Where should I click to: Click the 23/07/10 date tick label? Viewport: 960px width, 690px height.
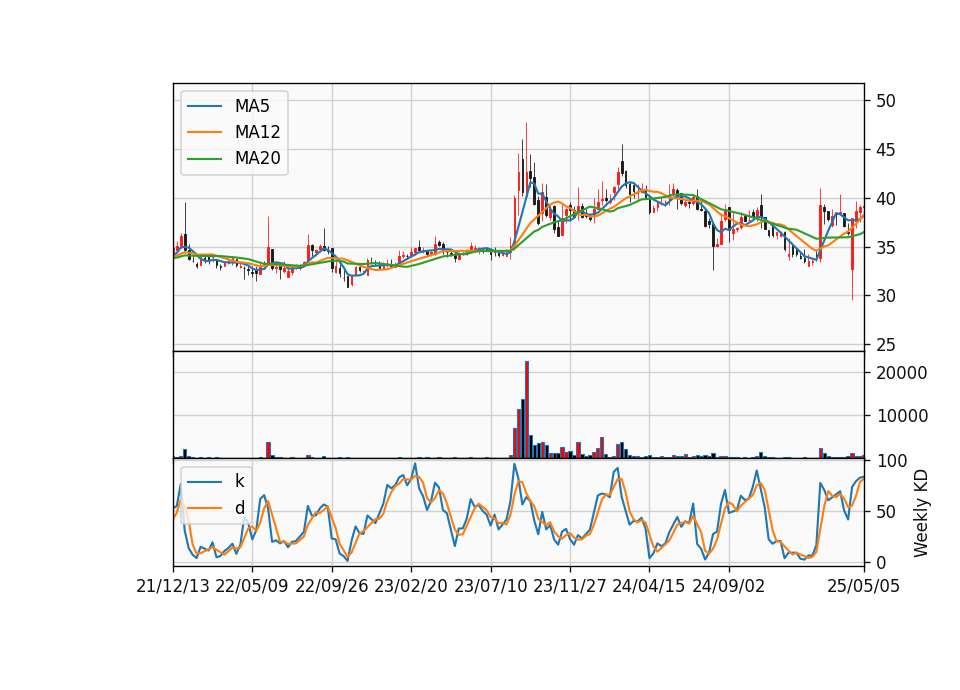(x=490, y=586)
